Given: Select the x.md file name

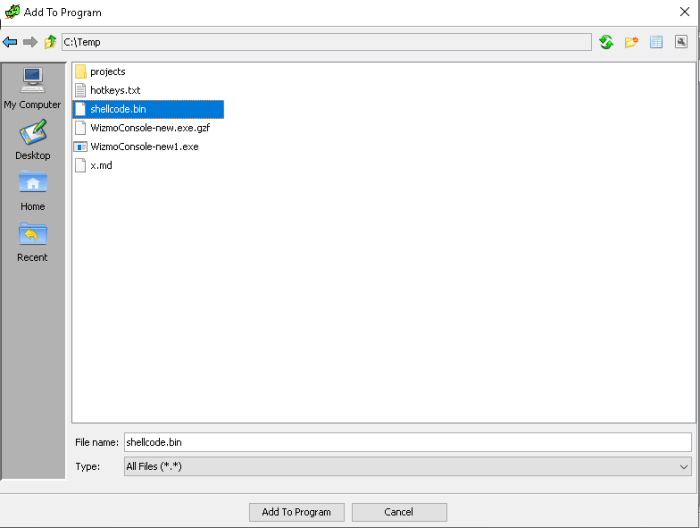Looking at the screenshot, I should (x=101, y=166).
